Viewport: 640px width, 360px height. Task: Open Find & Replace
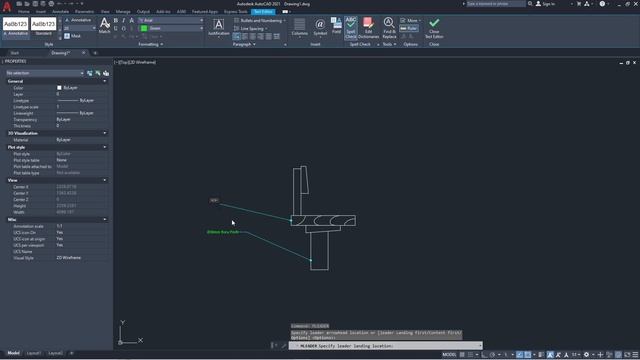tap(389, 28)
